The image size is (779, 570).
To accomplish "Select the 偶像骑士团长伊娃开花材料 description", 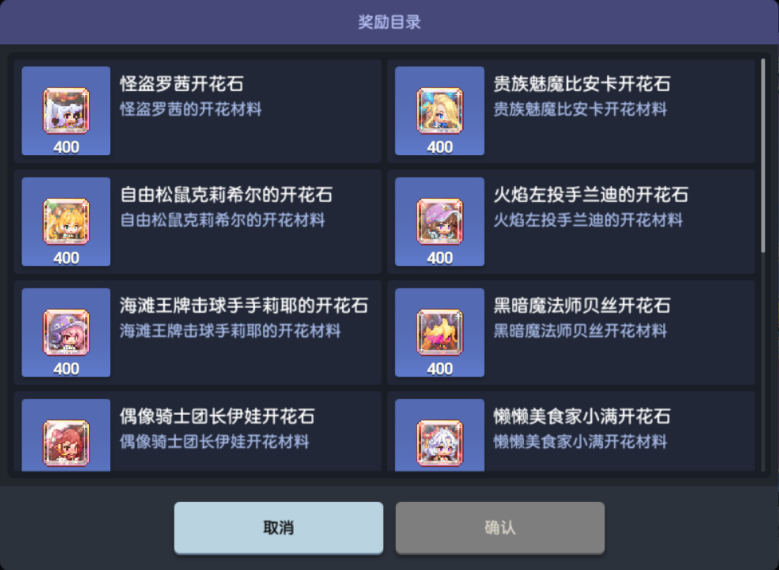I will click(215, 442).
